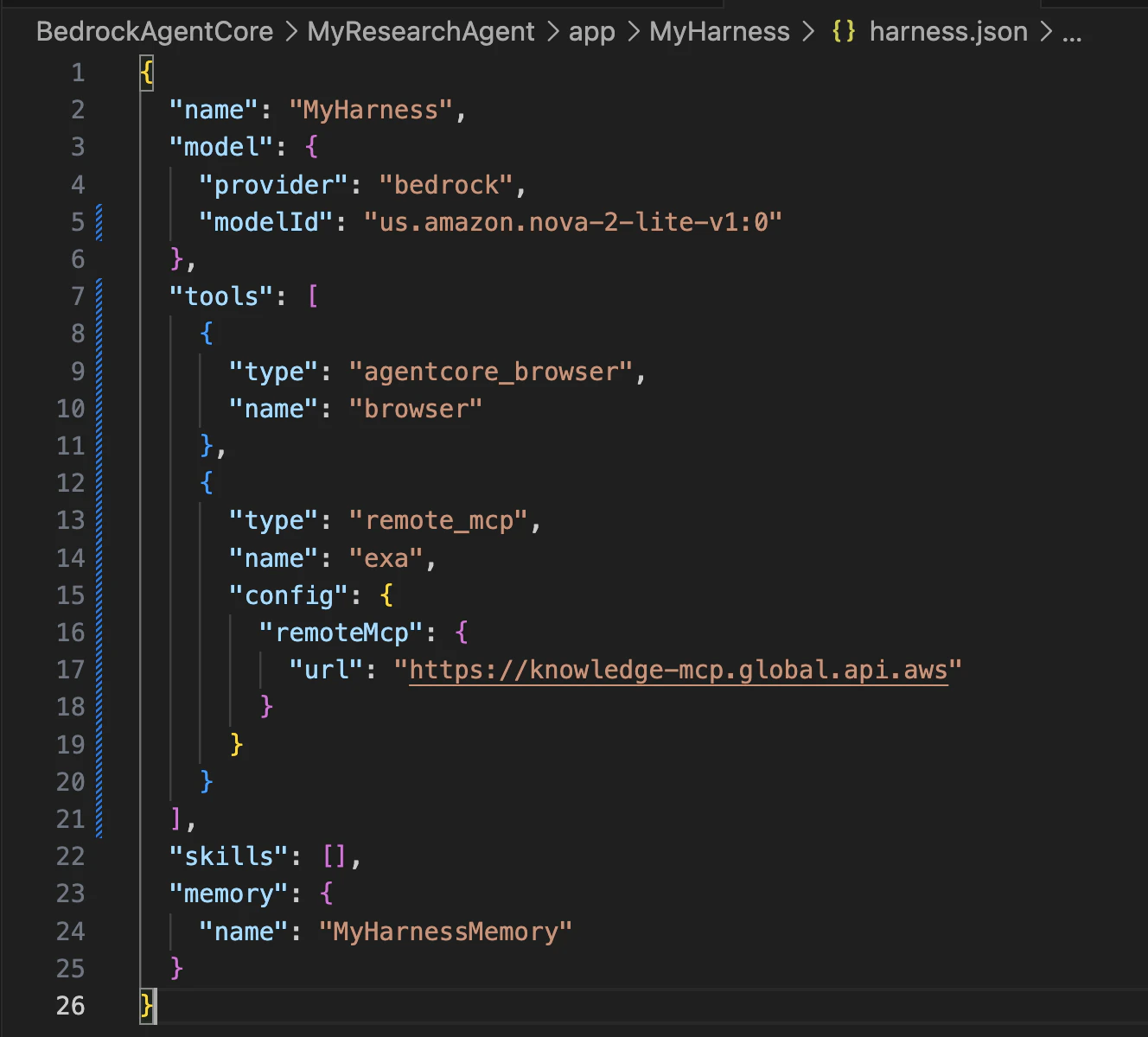Click the "exa" name value
The width and height of the screenshot is (1148, 1037).
386,558
